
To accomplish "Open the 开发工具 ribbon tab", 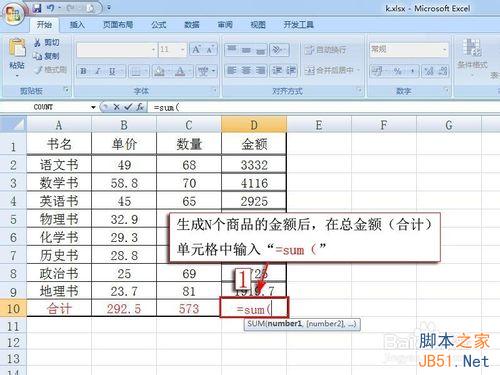I will pyautogui.click(x=298, y=25).
